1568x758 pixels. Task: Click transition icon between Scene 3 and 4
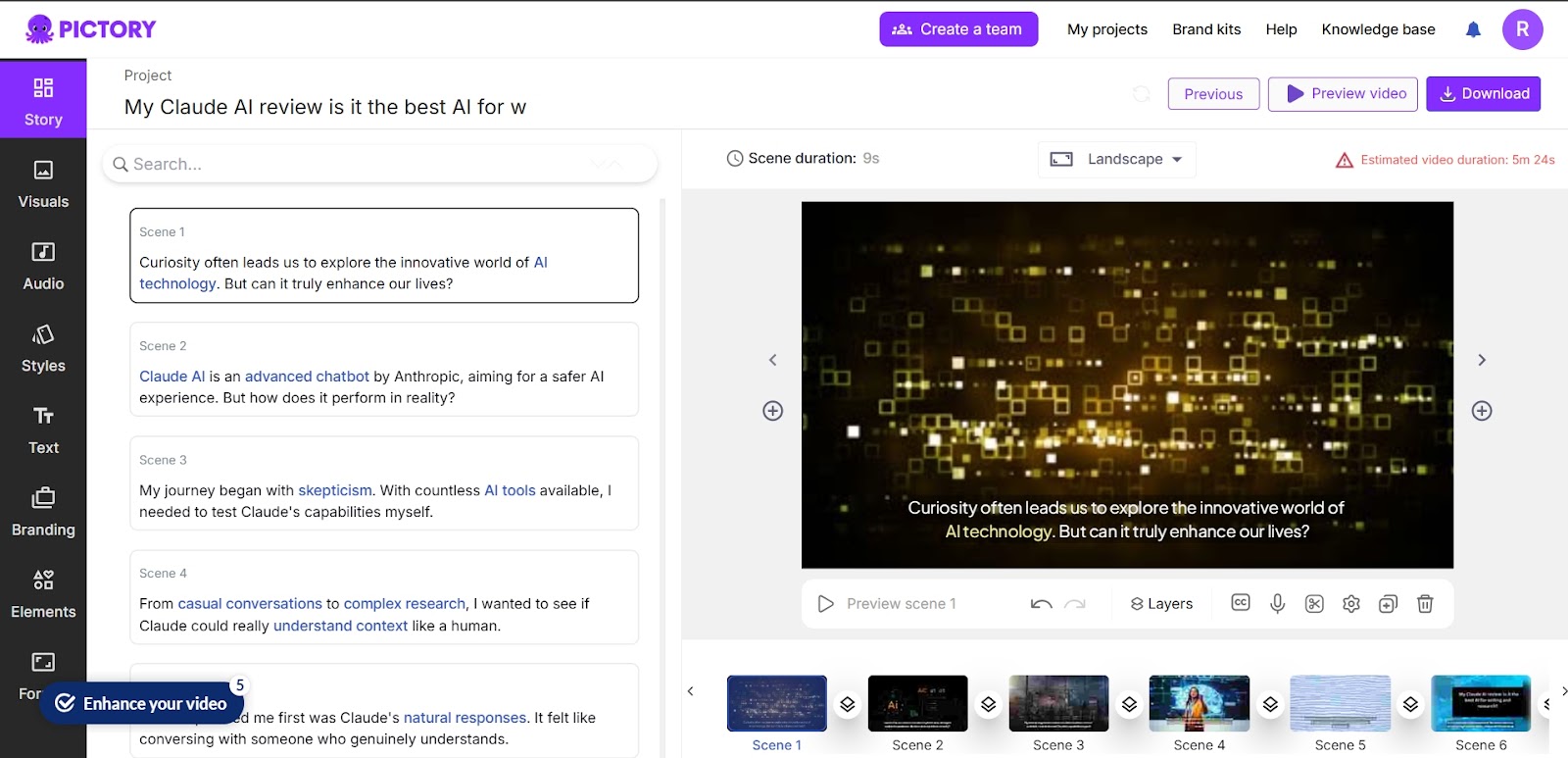point(1129,704)
